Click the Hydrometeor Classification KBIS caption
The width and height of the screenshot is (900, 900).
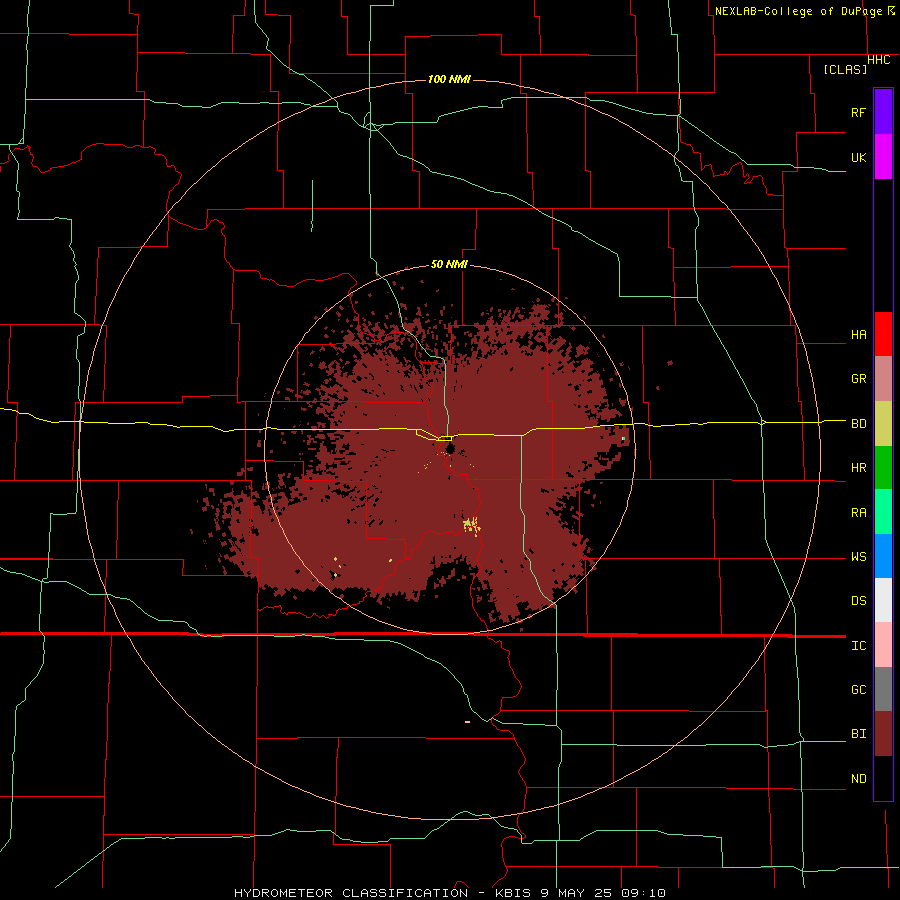(x=450, y=893)
